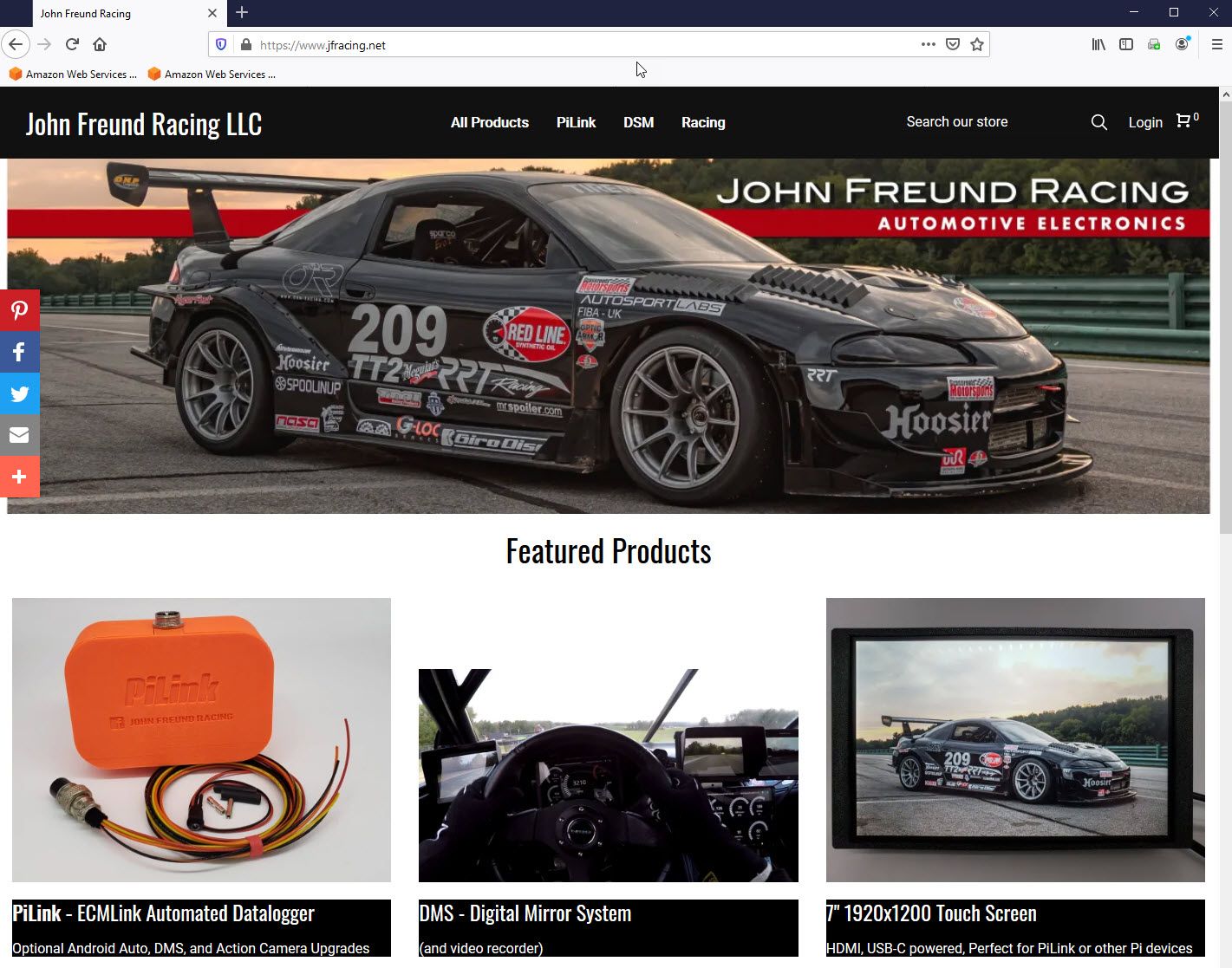Open the 7" touch screen product image

1015,740
